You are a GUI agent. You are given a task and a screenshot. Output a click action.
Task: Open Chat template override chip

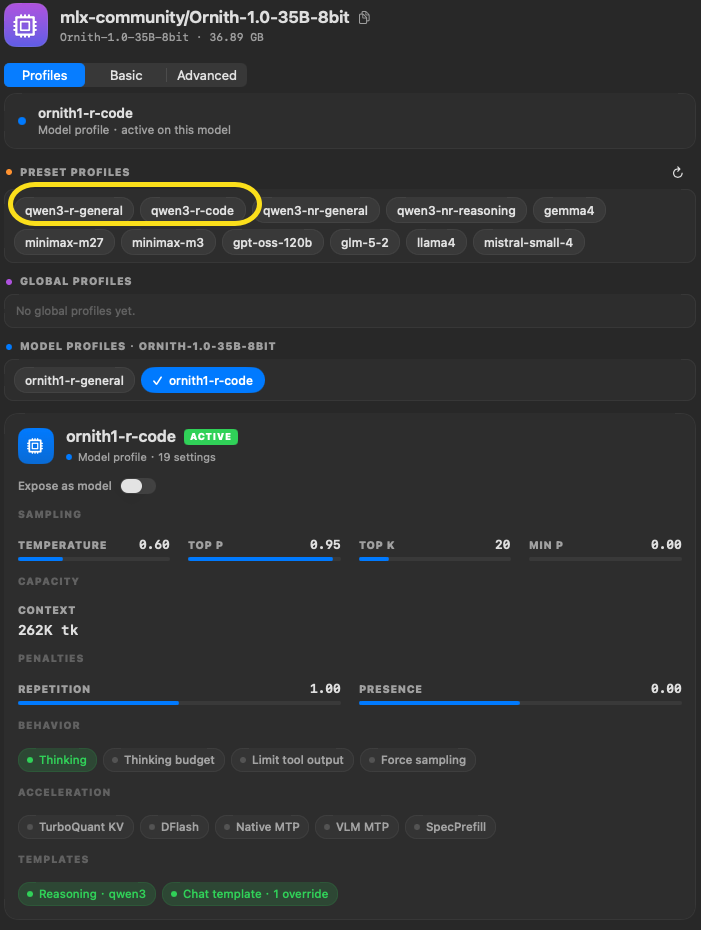coord(250,894)
